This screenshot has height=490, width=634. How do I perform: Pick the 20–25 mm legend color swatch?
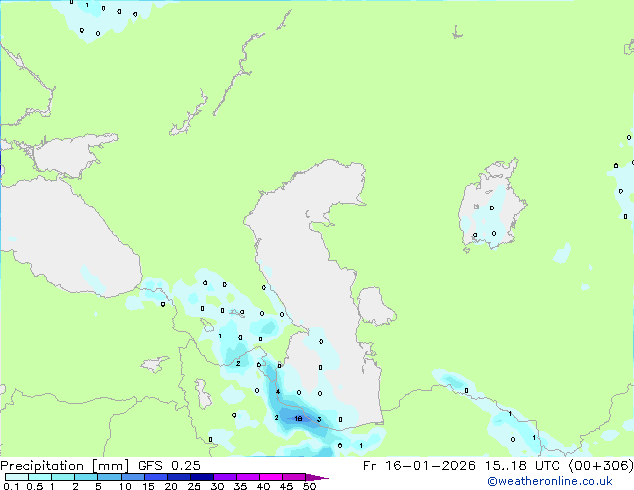pyautogui.click(x=179, y=477)
